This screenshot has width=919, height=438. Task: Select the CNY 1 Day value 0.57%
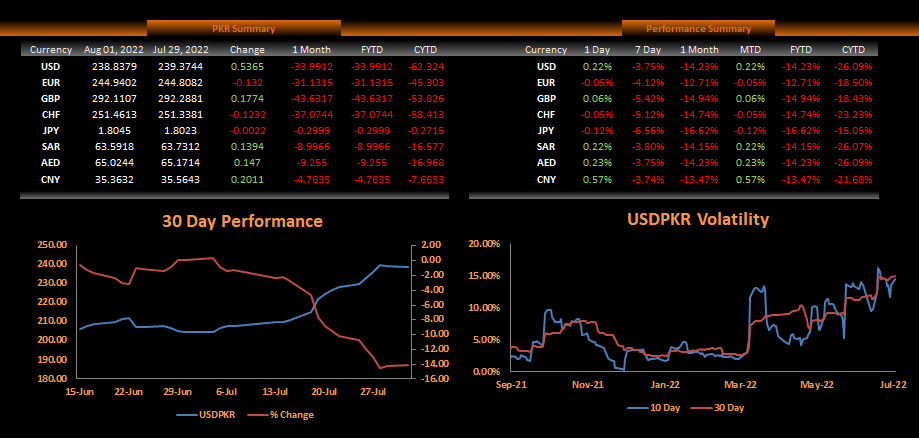click(595, 179)
